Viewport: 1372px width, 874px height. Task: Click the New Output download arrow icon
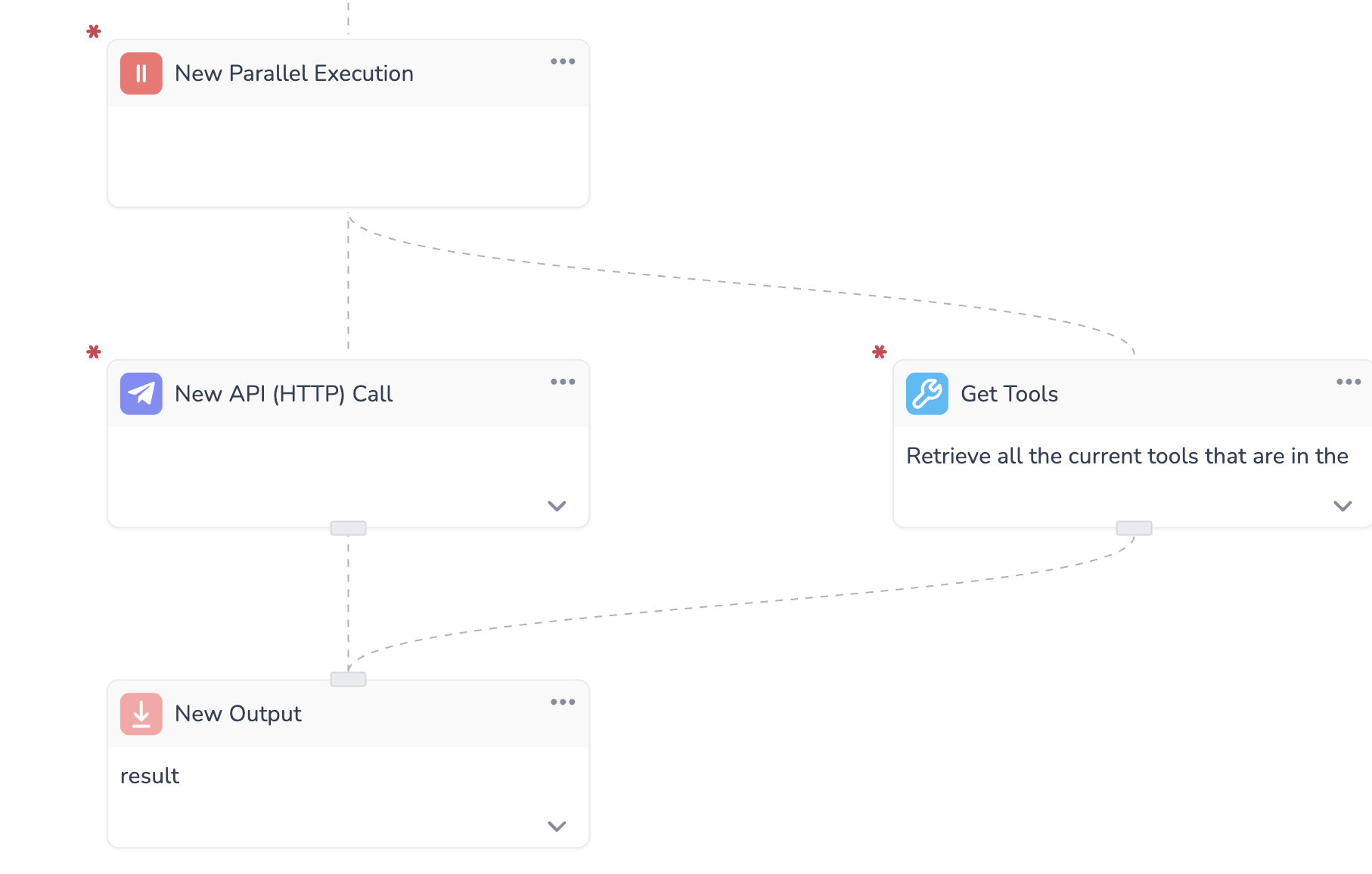point(141,714)
